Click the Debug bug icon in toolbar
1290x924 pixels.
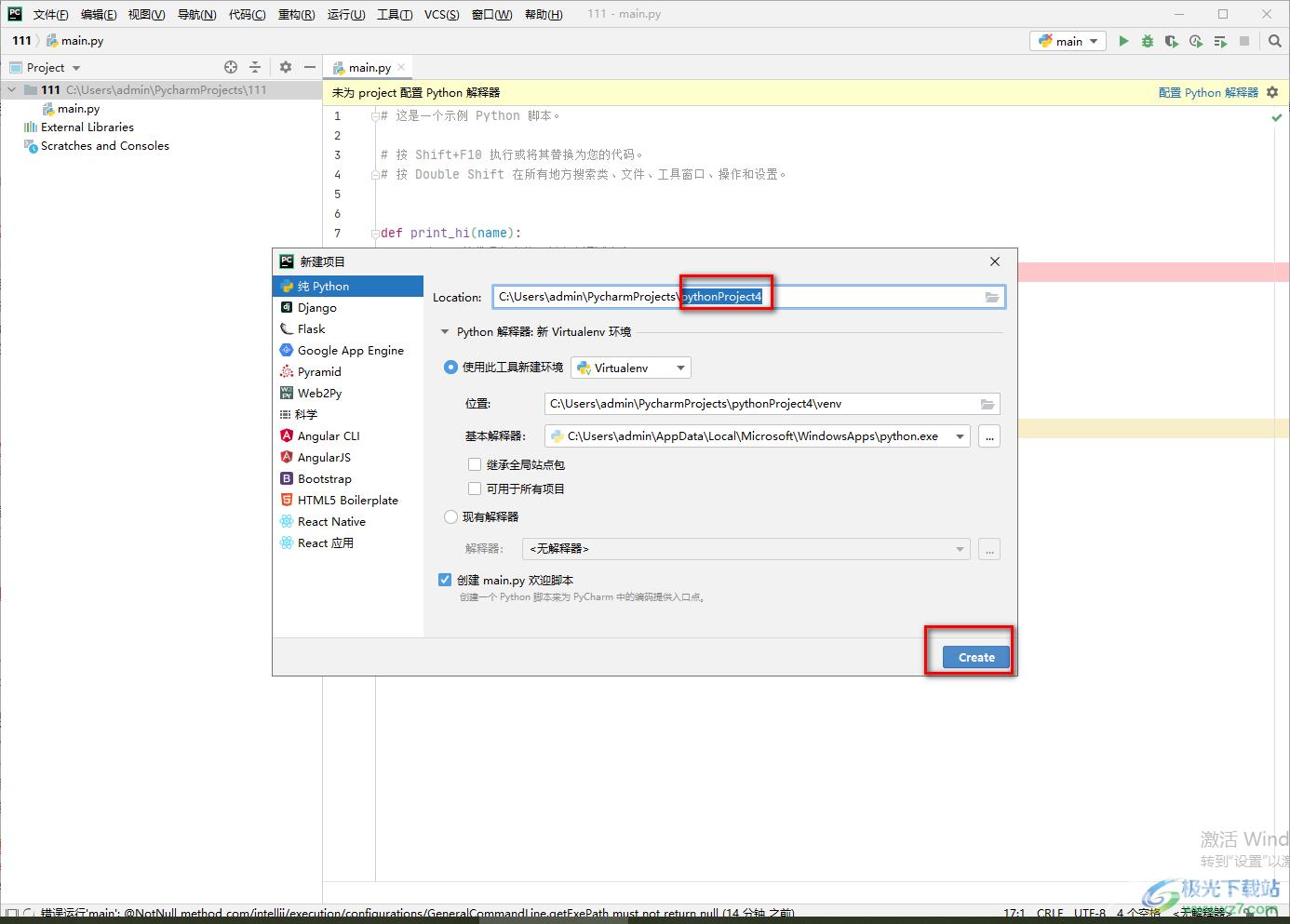tap(1148, 41)
